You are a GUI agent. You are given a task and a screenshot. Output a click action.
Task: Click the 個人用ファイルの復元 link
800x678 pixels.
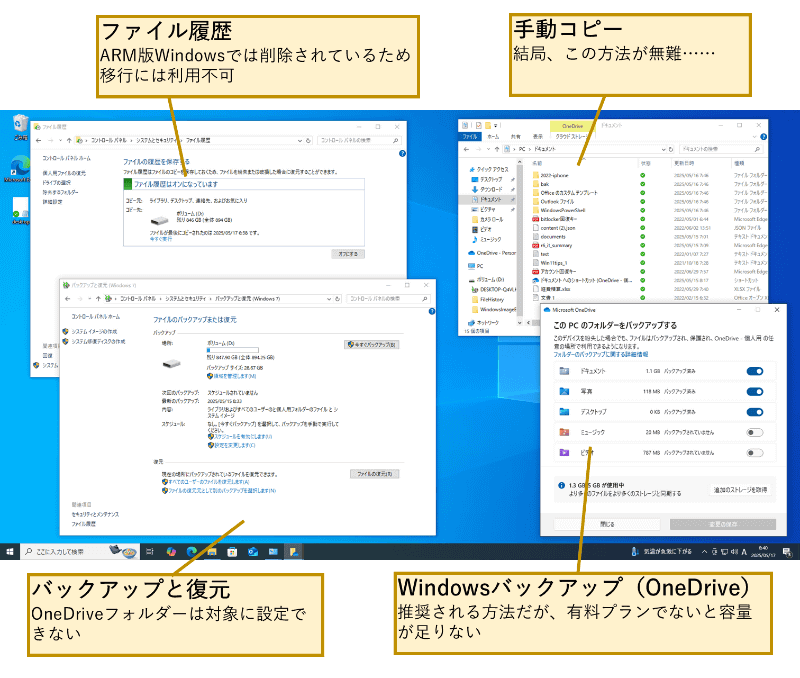point(64,173)
